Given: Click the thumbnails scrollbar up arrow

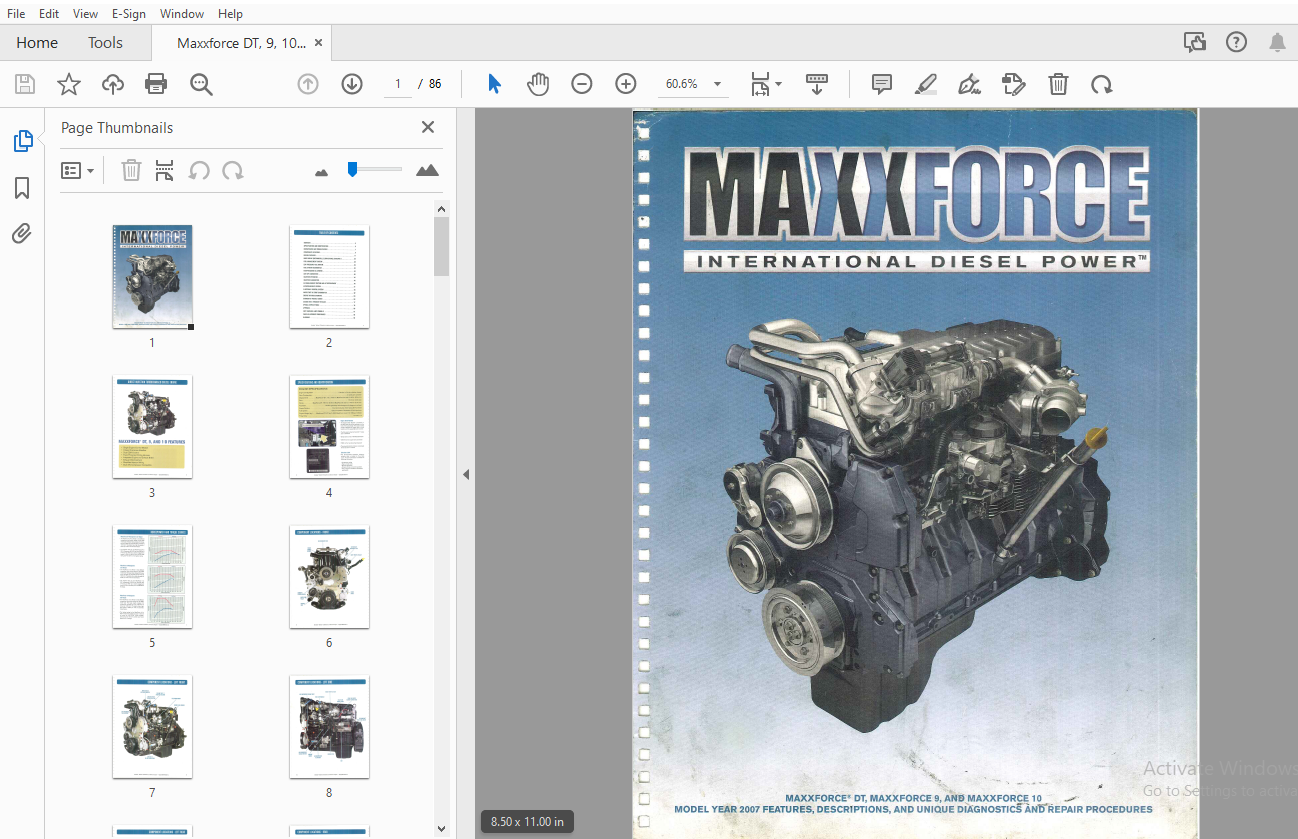Looking at the screenshot, I should [x=442, y=209].
